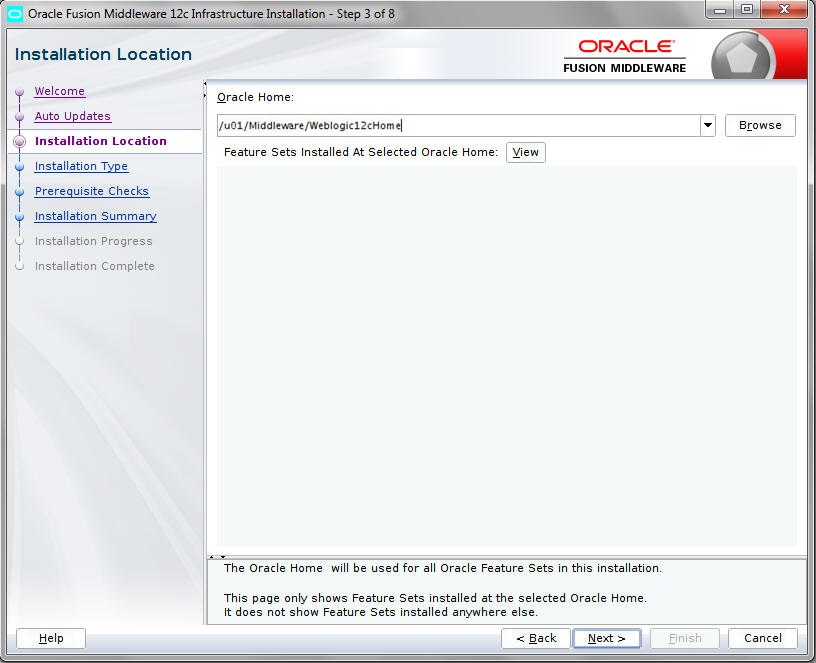Click the 'Installation Location' page heading
816x663 pixels.
pos(103,54)
